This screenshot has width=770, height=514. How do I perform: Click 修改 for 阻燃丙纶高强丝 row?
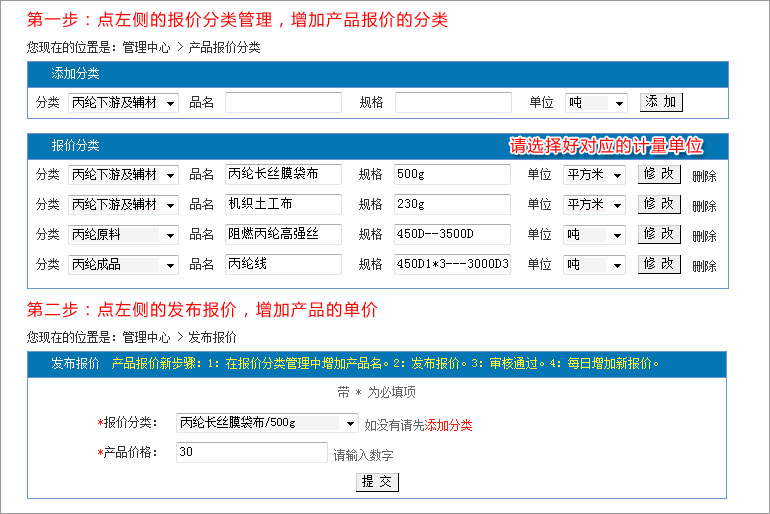659,234
